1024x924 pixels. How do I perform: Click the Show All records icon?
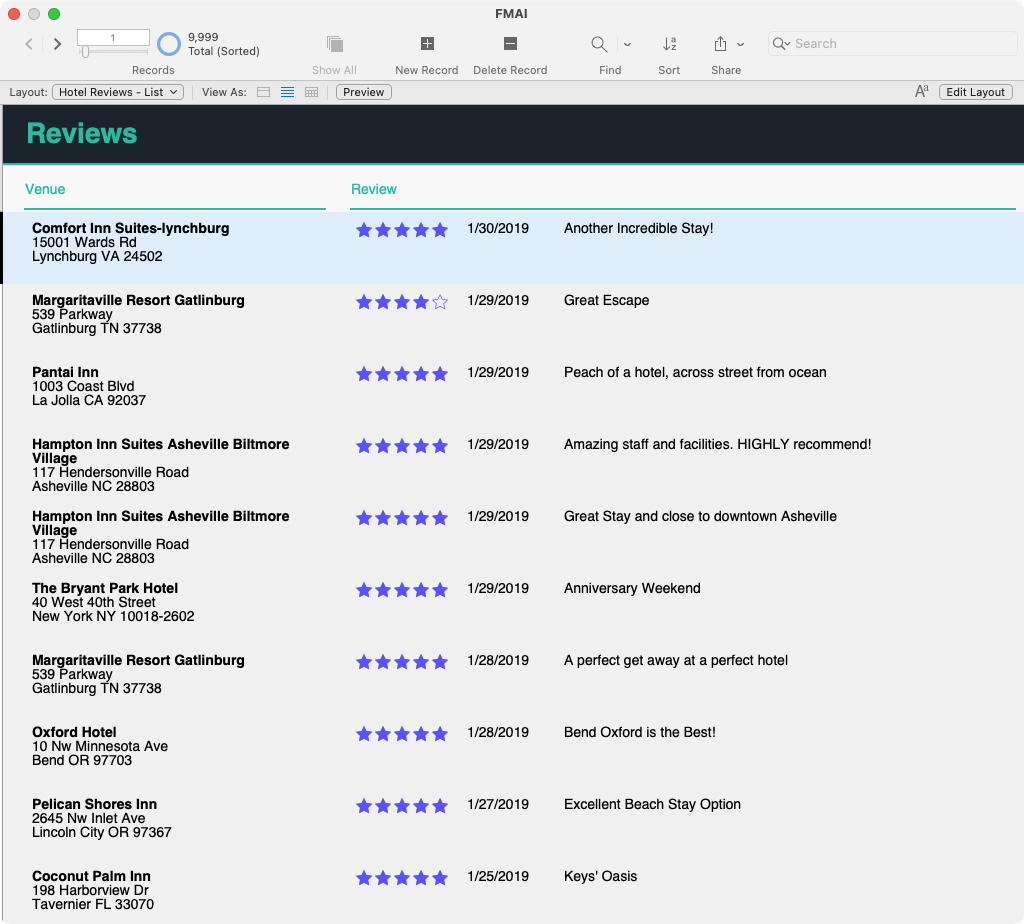(334, 43)
